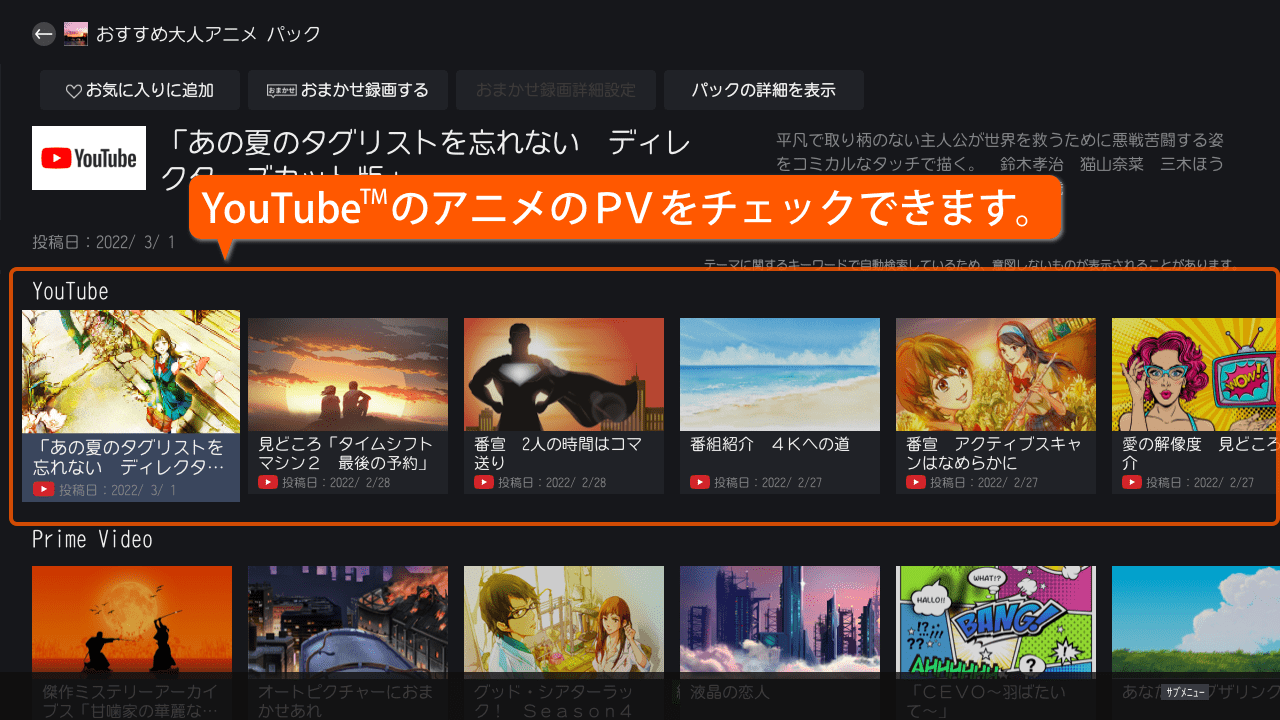Click the おまかせ icon on the recording button
This screenshot has width=1280, height=720.
pos(282,91)
